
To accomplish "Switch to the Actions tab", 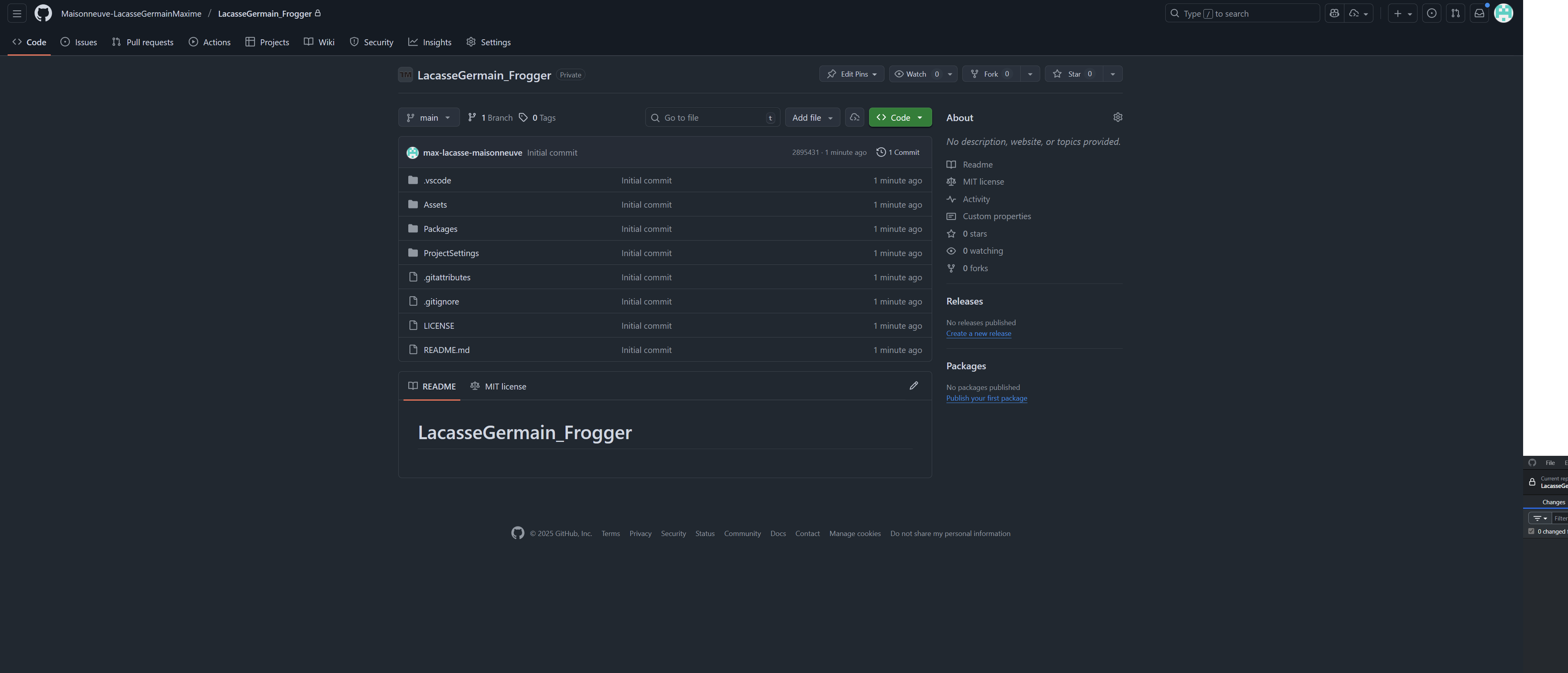I will [x=209, y=42].
